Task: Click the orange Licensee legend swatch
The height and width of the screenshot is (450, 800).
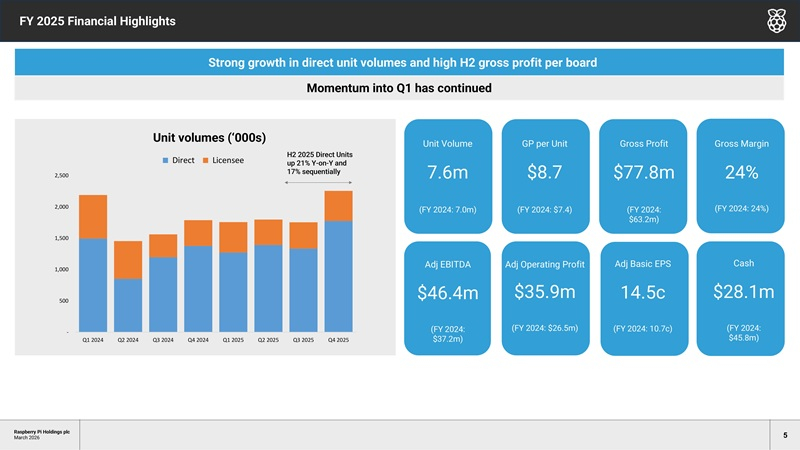Action: pyautogui.click(x=205, y=160)
